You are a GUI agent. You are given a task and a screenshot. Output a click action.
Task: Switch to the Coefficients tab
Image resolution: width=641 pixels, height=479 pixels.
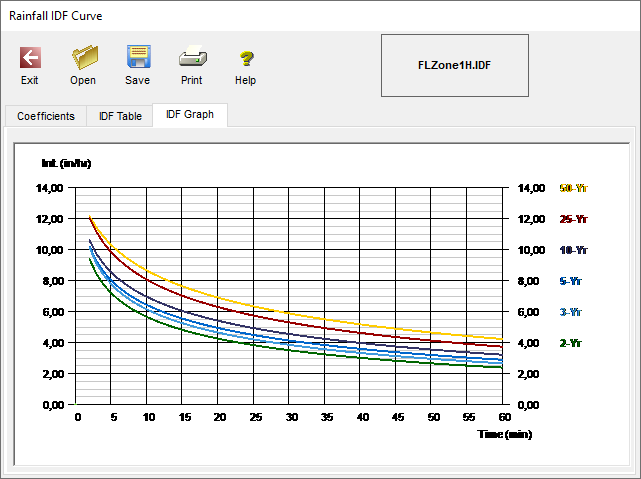click(x=46, y=116)
